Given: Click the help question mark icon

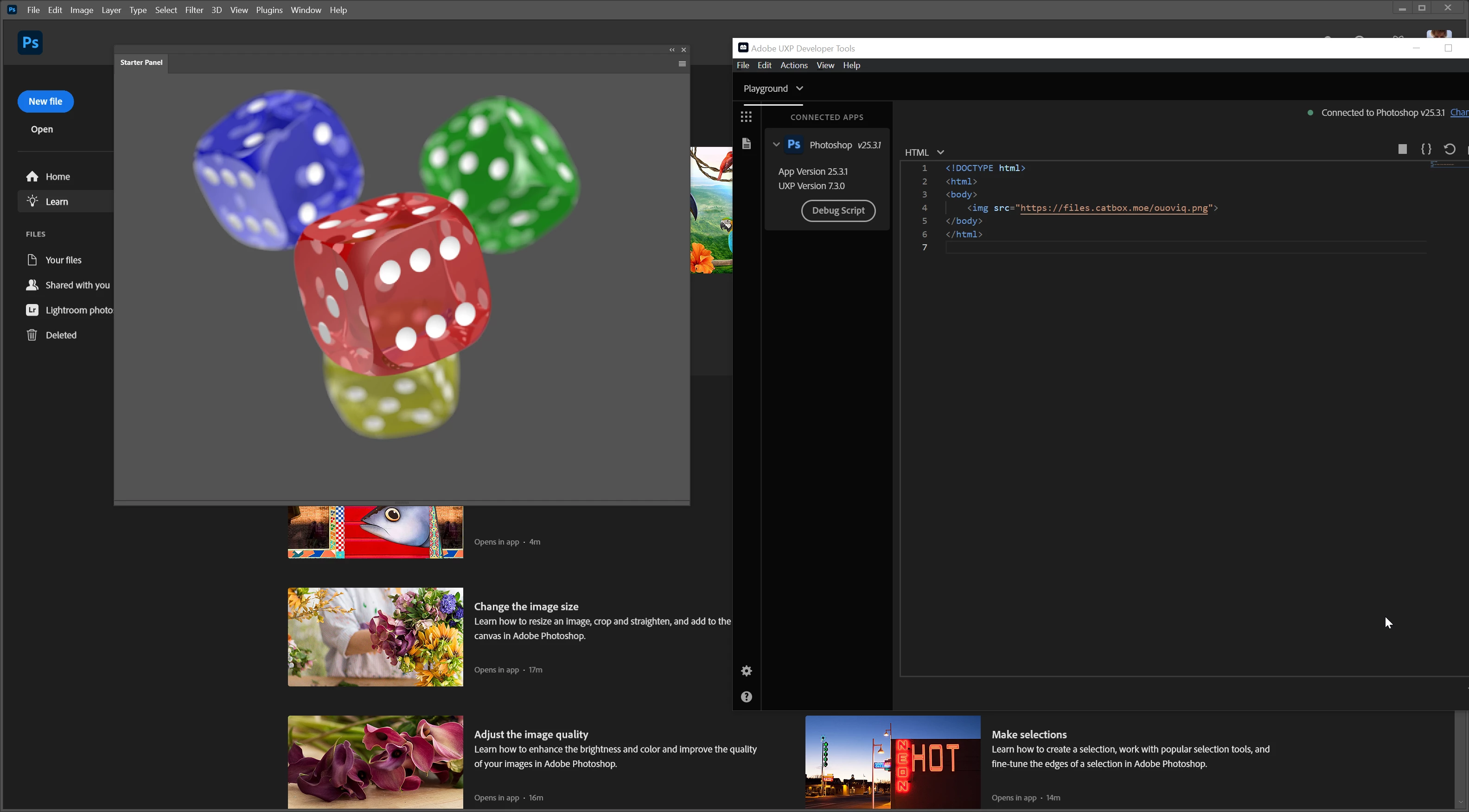Looking at the screenshot, I should pyautogui.click(x=746, y=697).
